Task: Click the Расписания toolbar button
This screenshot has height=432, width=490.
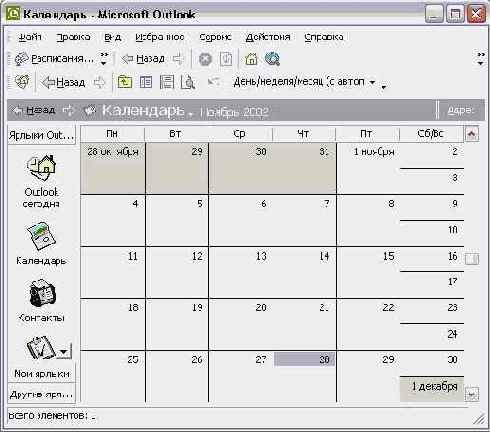Action: click(54, 59)
